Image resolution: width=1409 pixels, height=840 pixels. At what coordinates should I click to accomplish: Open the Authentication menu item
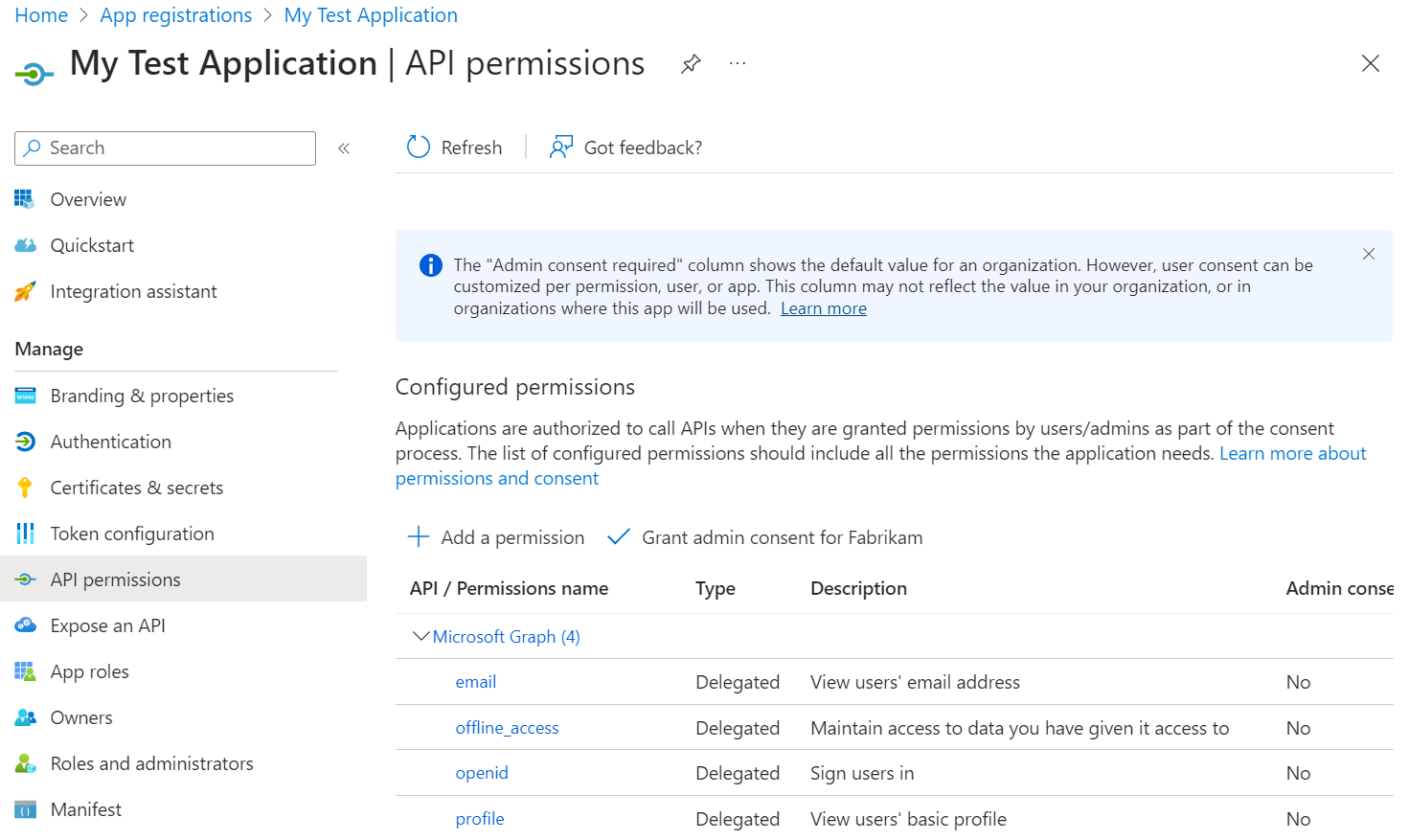click(110, 442)
